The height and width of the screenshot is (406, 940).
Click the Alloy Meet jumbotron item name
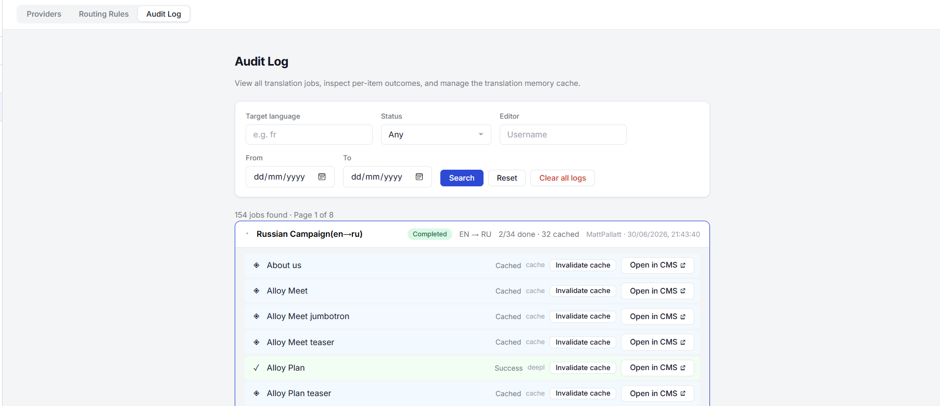click(308, 316)
